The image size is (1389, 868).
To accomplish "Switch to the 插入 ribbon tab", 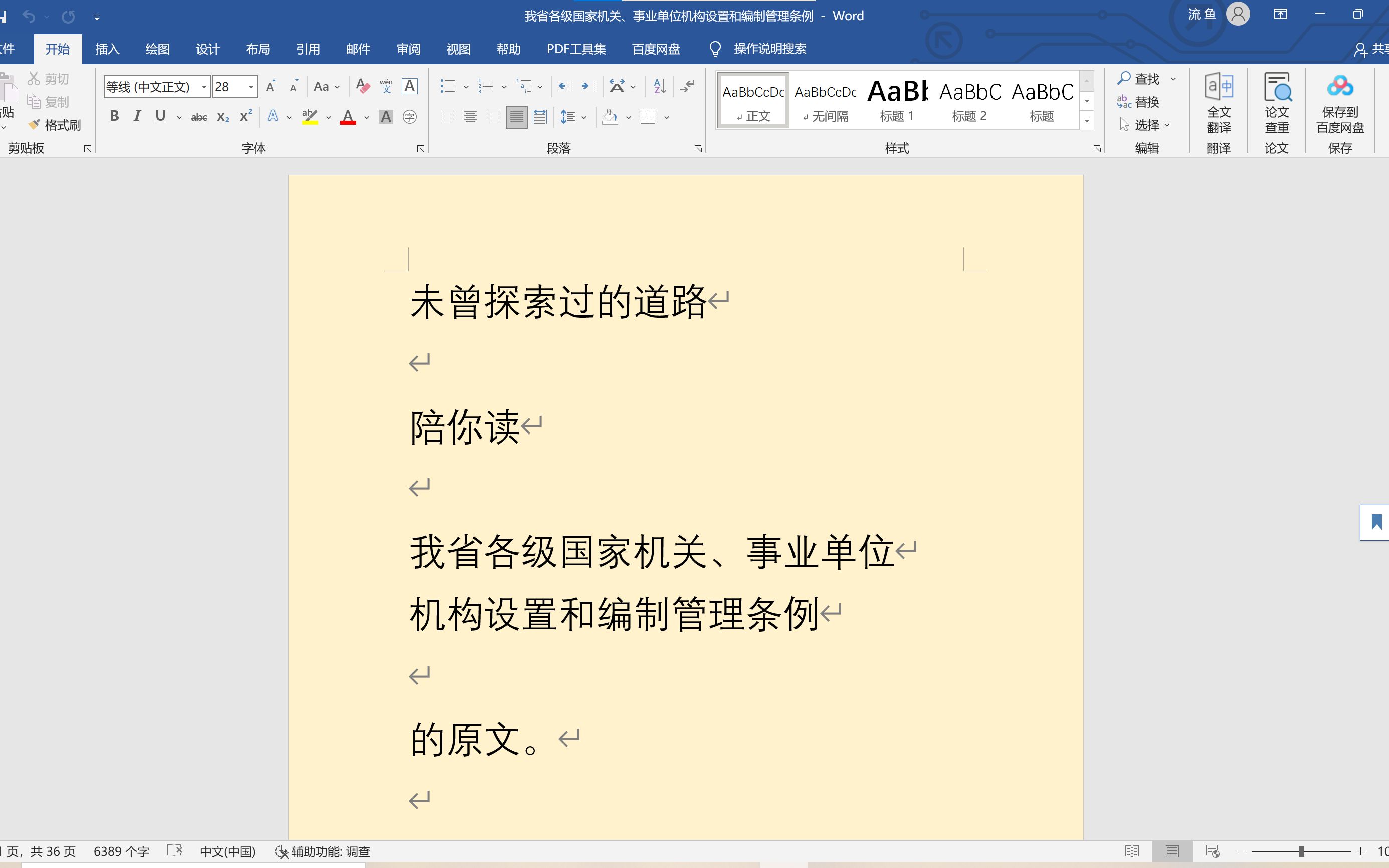I will (107, 49).
